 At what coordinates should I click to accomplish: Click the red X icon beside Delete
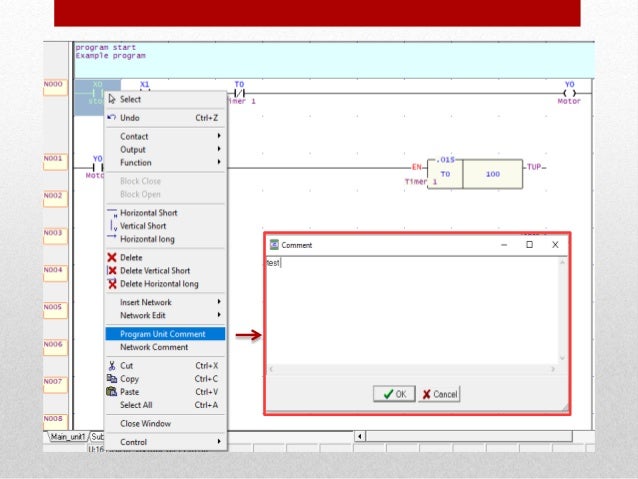112,257
